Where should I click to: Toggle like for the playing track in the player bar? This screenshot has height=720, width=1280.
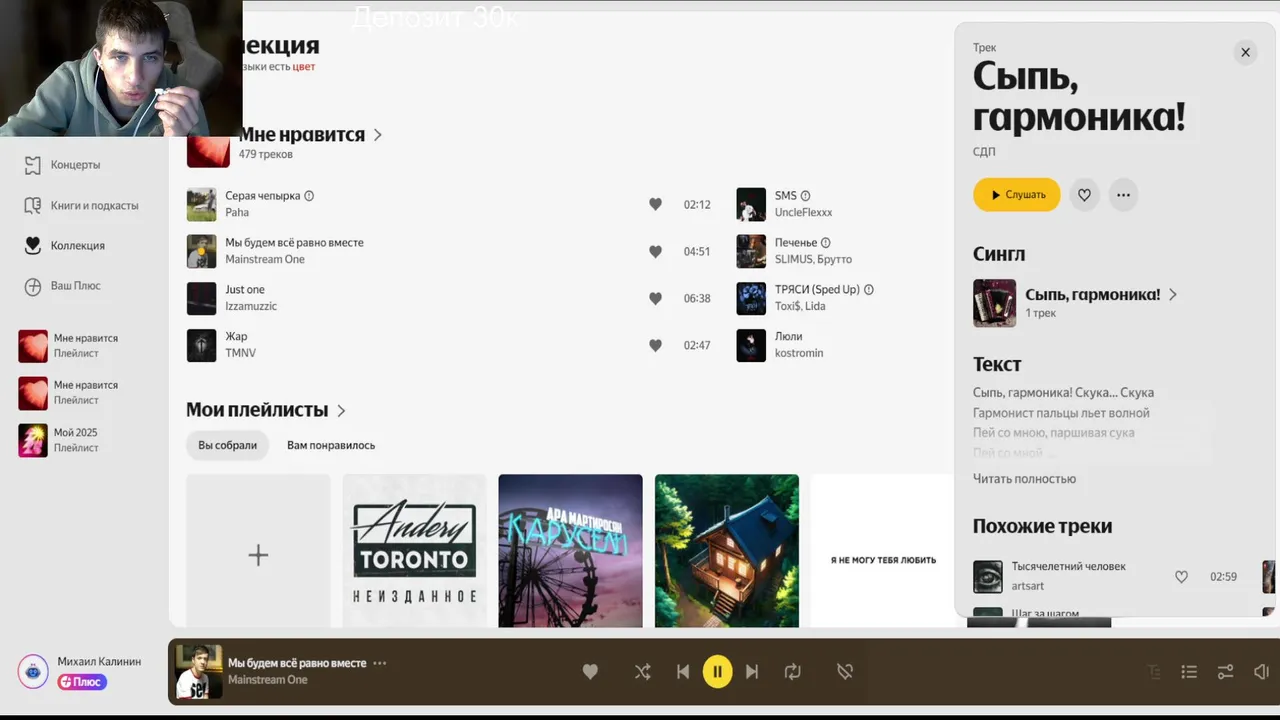(x=590, y=672)
